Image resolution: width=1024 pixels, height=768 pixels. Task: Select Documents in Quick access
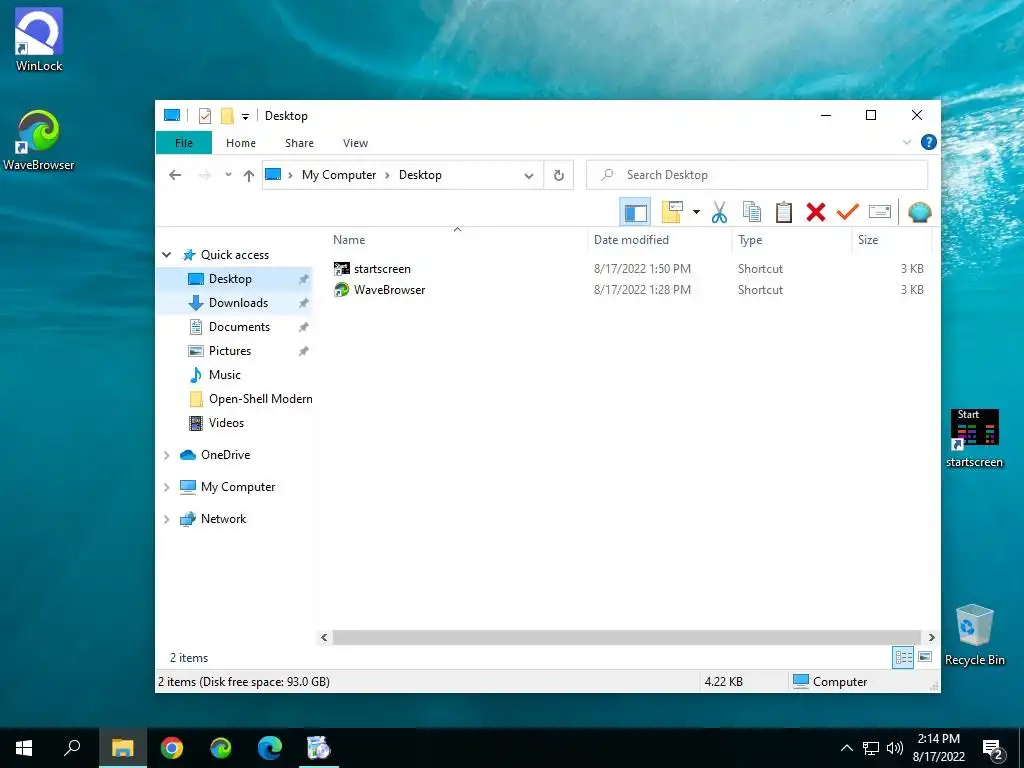[x=235, y=327]
